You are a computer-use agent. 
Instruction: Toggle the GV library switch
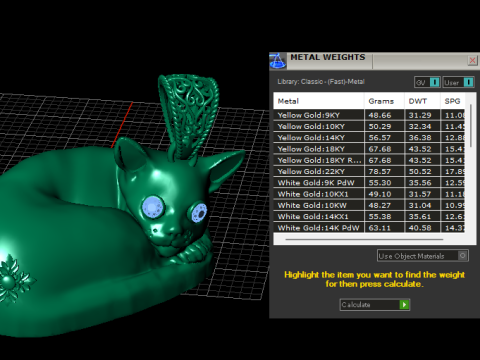click(427, 82)
